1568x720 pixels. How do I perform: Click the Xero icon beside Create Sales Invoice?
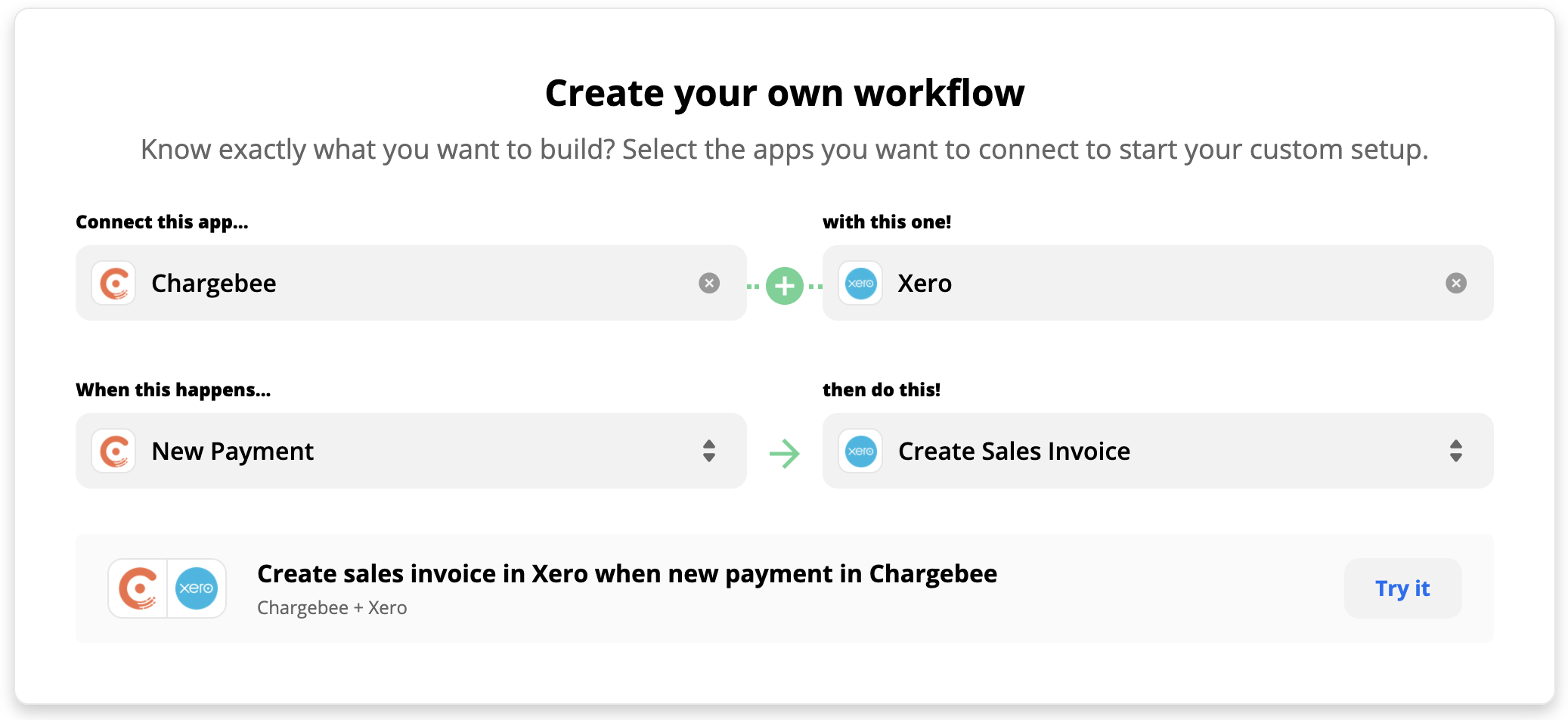coord(860,452)
